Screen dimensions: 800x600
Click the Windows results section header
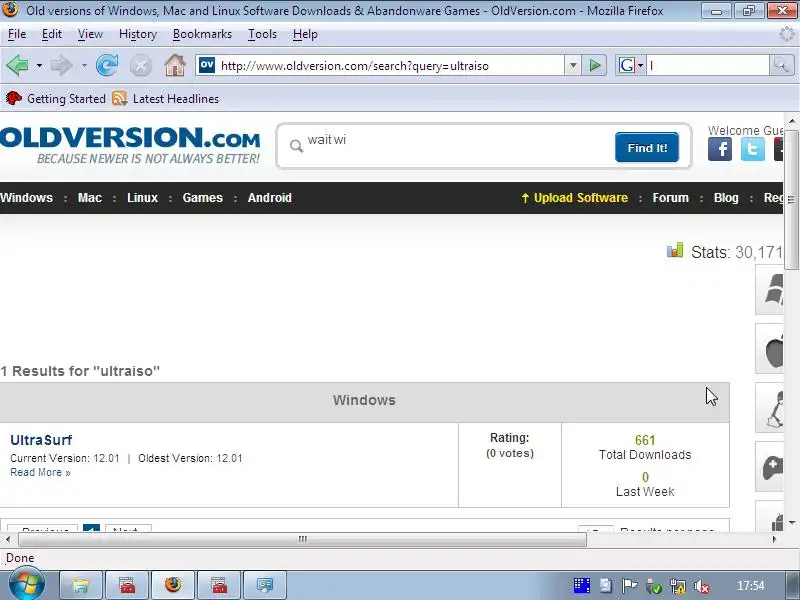[x=364, y=401]
